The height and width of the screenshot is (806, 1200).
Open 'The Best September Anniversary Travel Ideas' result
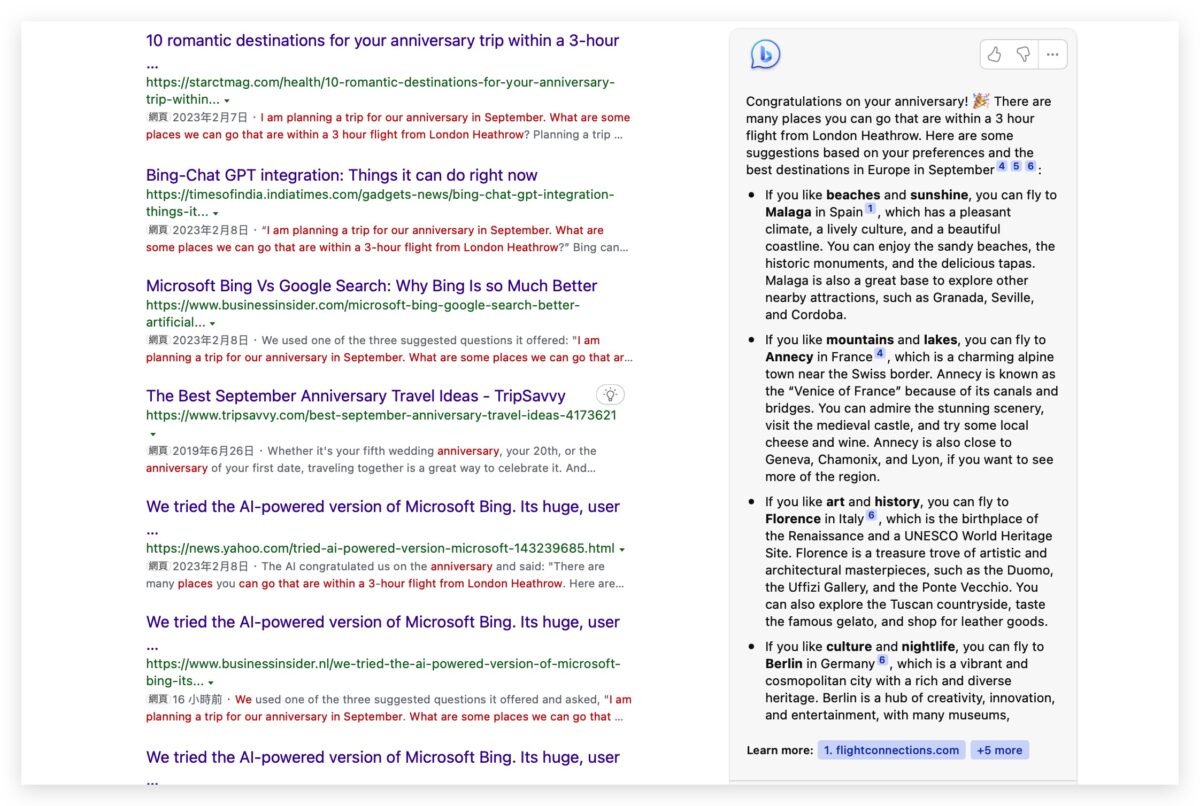point(356,396)
